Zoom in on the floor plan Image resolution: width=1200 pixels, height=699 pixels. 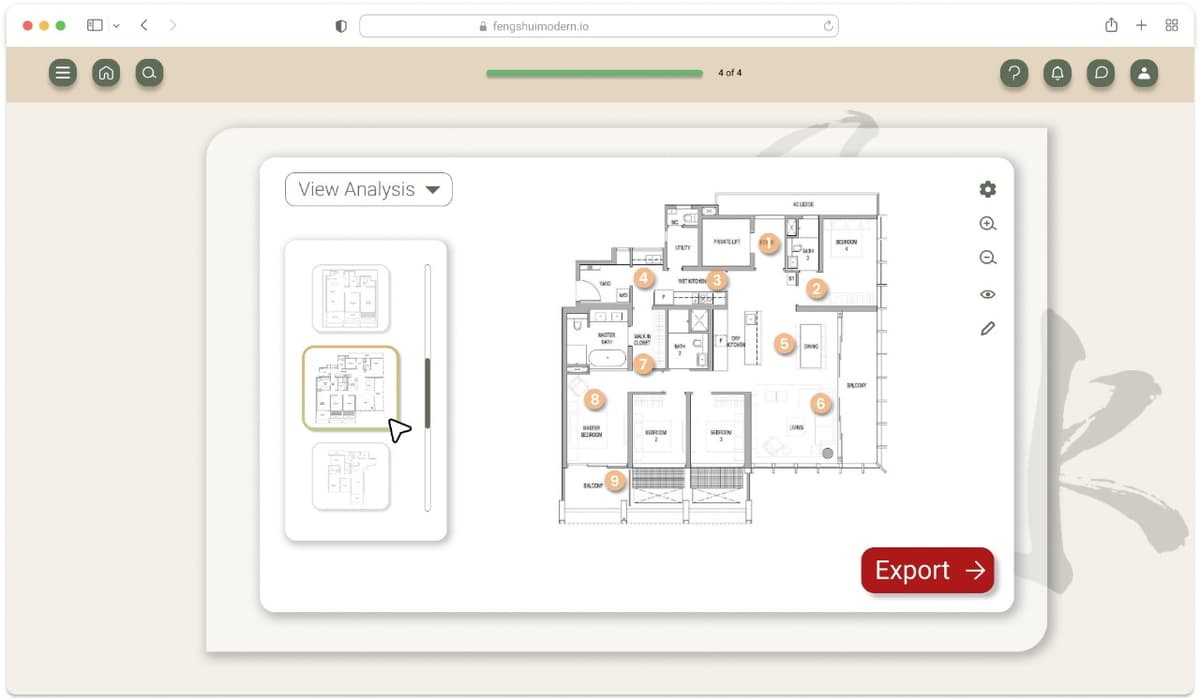coord(987,223)
